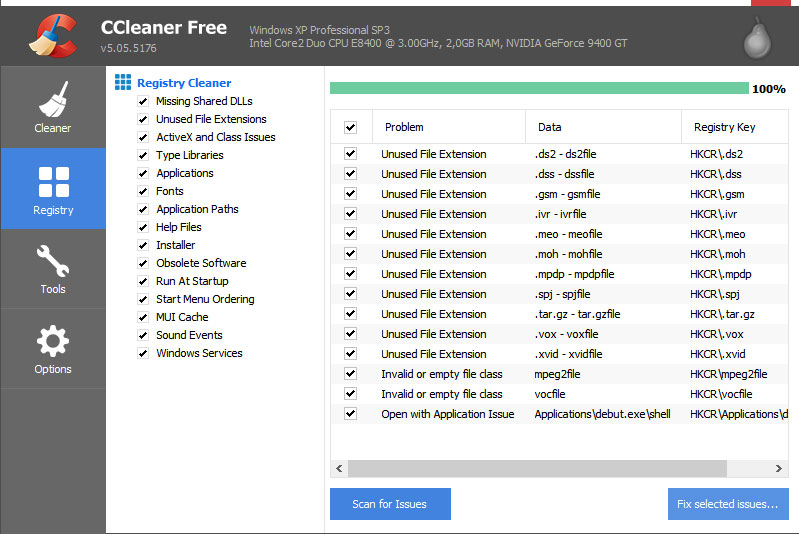The width and height of the screenshot is (799, 534).
Task: Click the Registry Cleaner grid icon
Action: coord(123,82)
